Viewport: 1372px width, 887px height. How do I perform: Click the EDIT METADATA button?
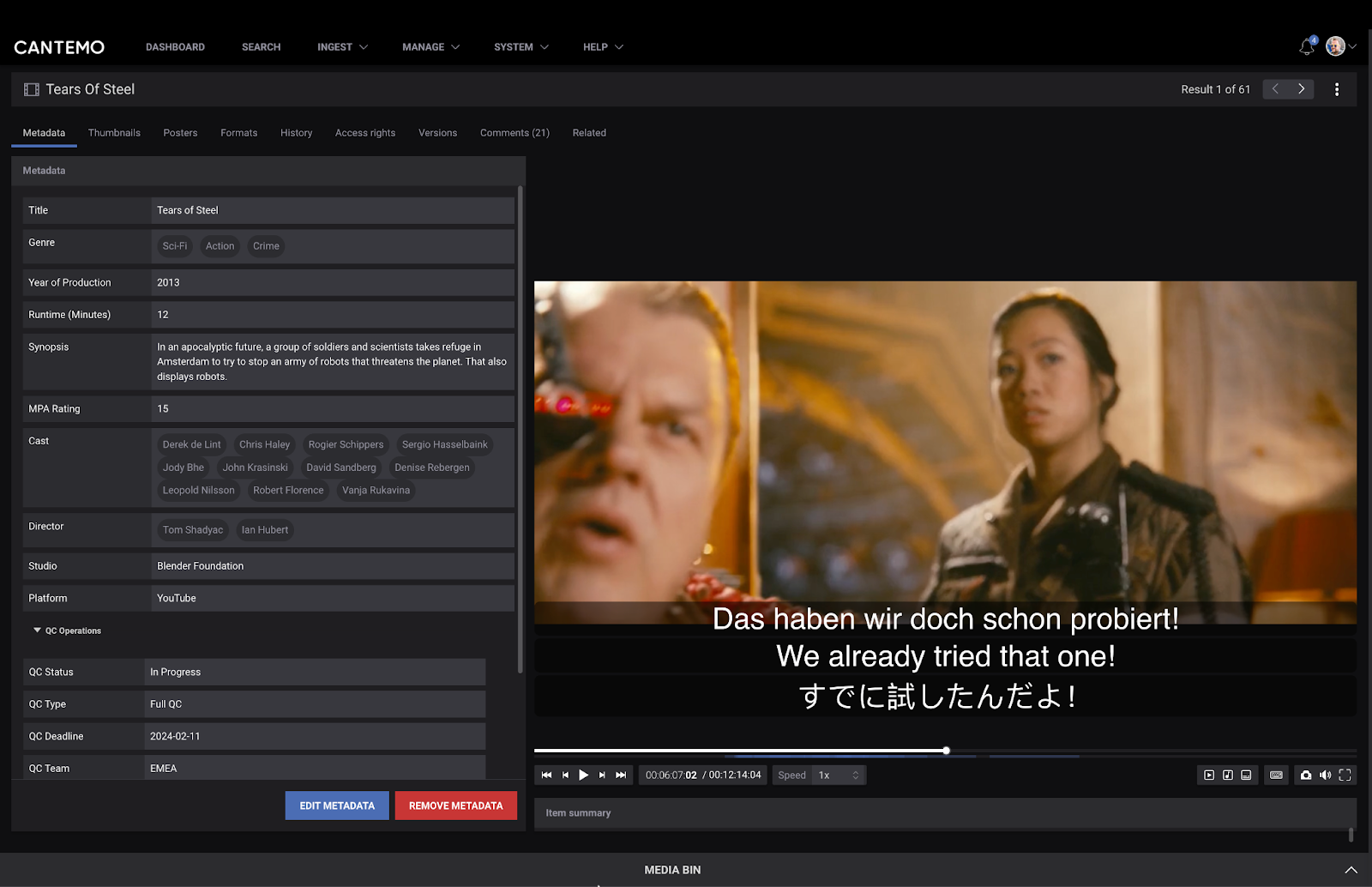point(336,805)
